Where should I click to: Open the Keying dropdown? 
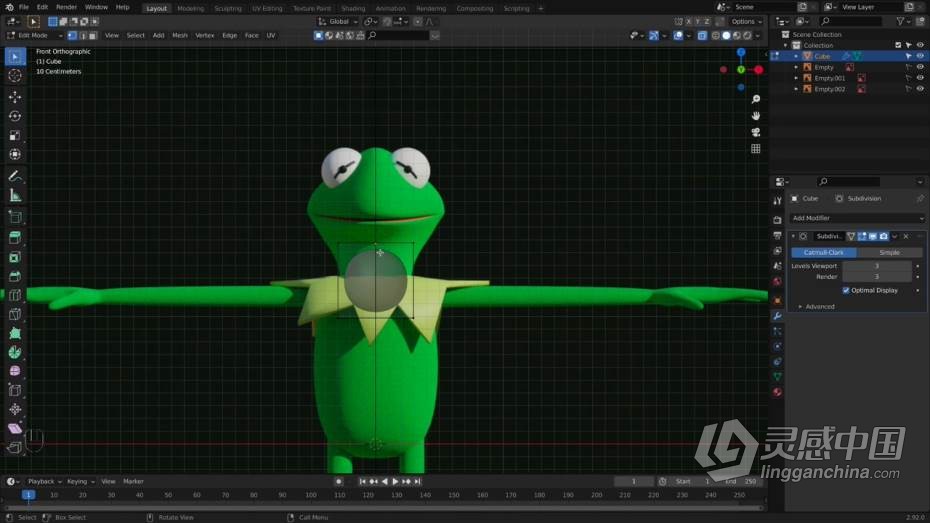(80, 481)
